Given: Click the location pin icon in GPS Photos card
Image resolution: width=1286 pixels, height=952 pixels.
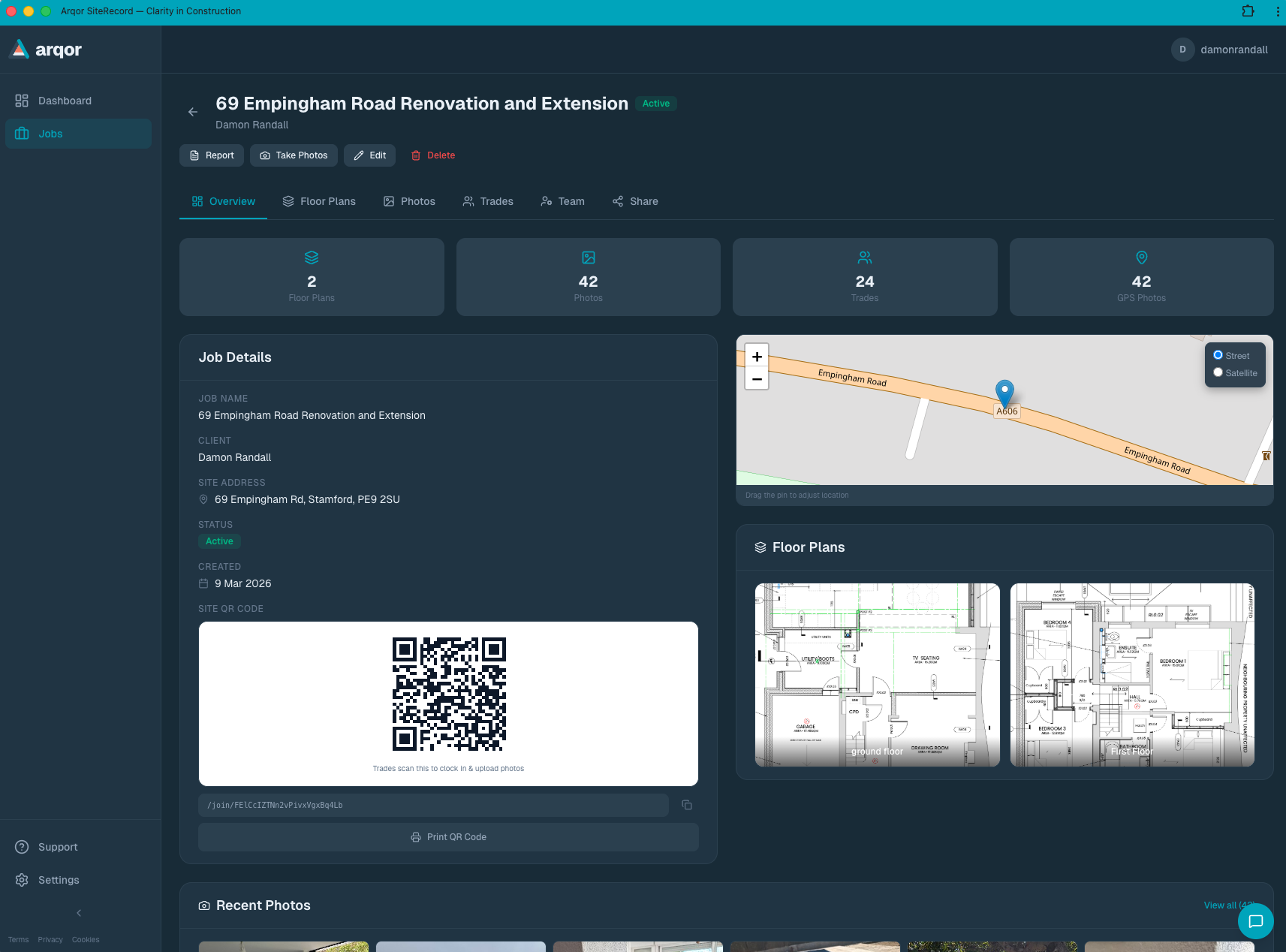Looking at the screenshot, I should coord(1142,258).
